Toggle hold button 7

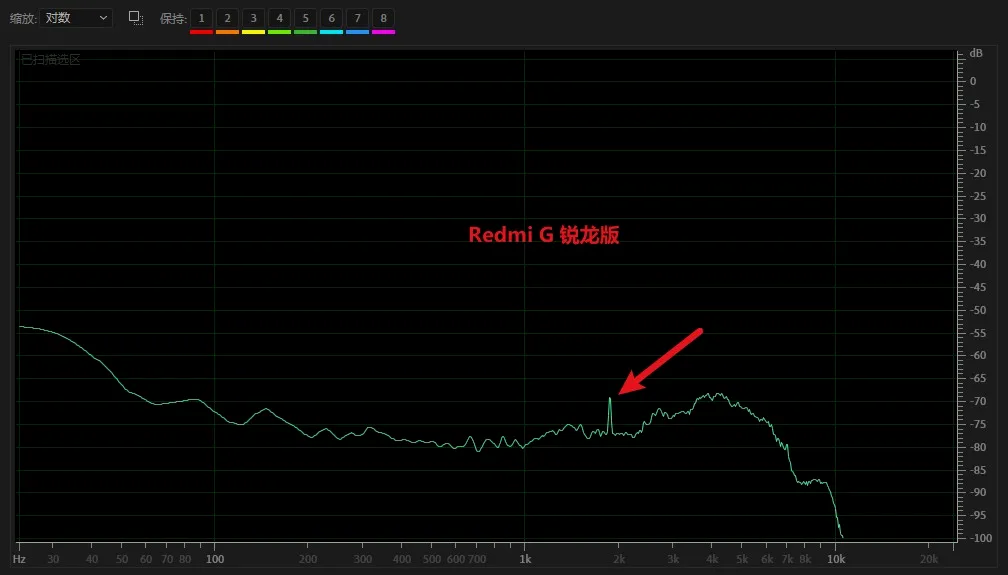357,18
